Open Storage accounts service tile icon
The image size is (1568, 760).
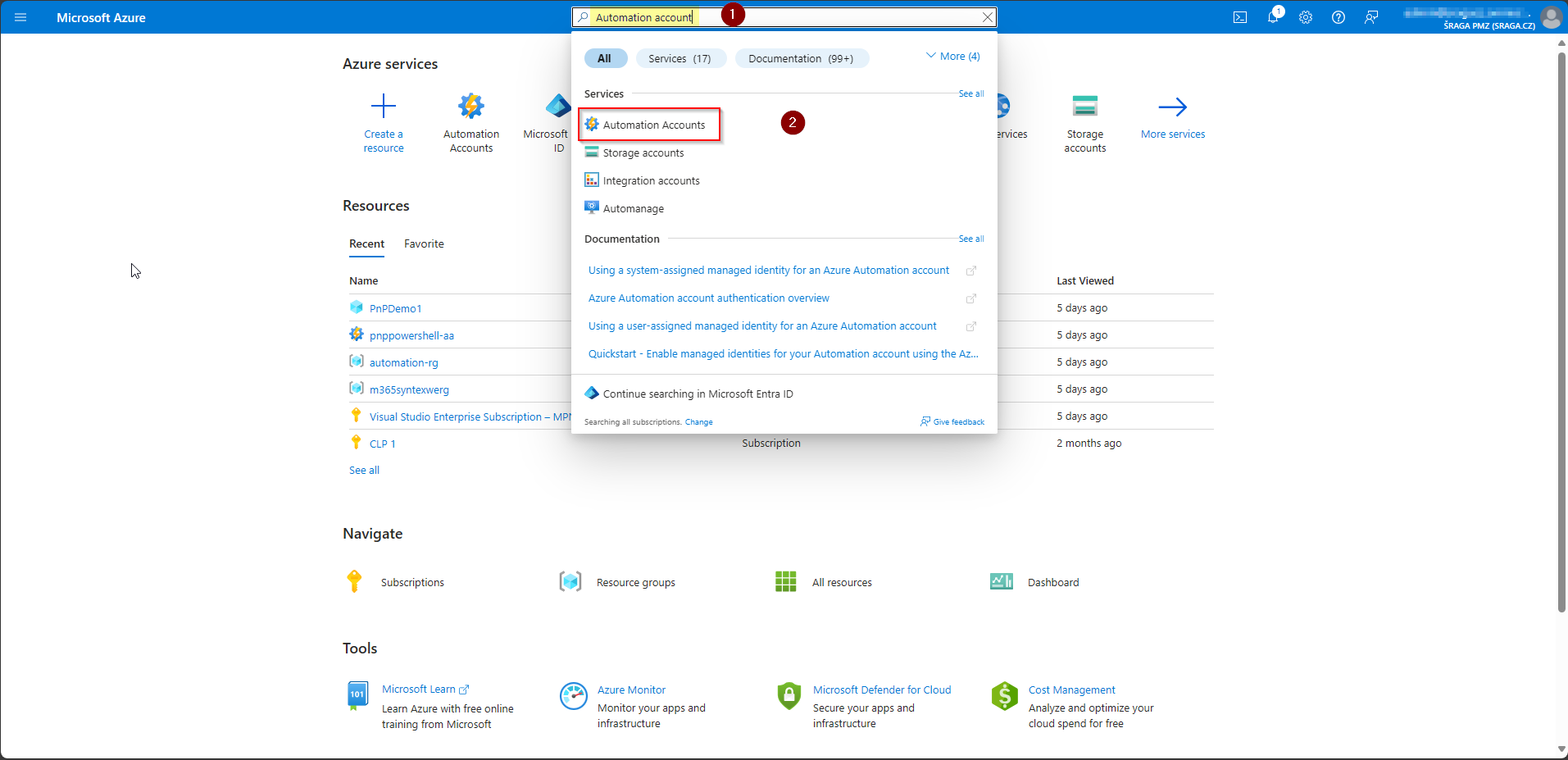click(1085, 107)
